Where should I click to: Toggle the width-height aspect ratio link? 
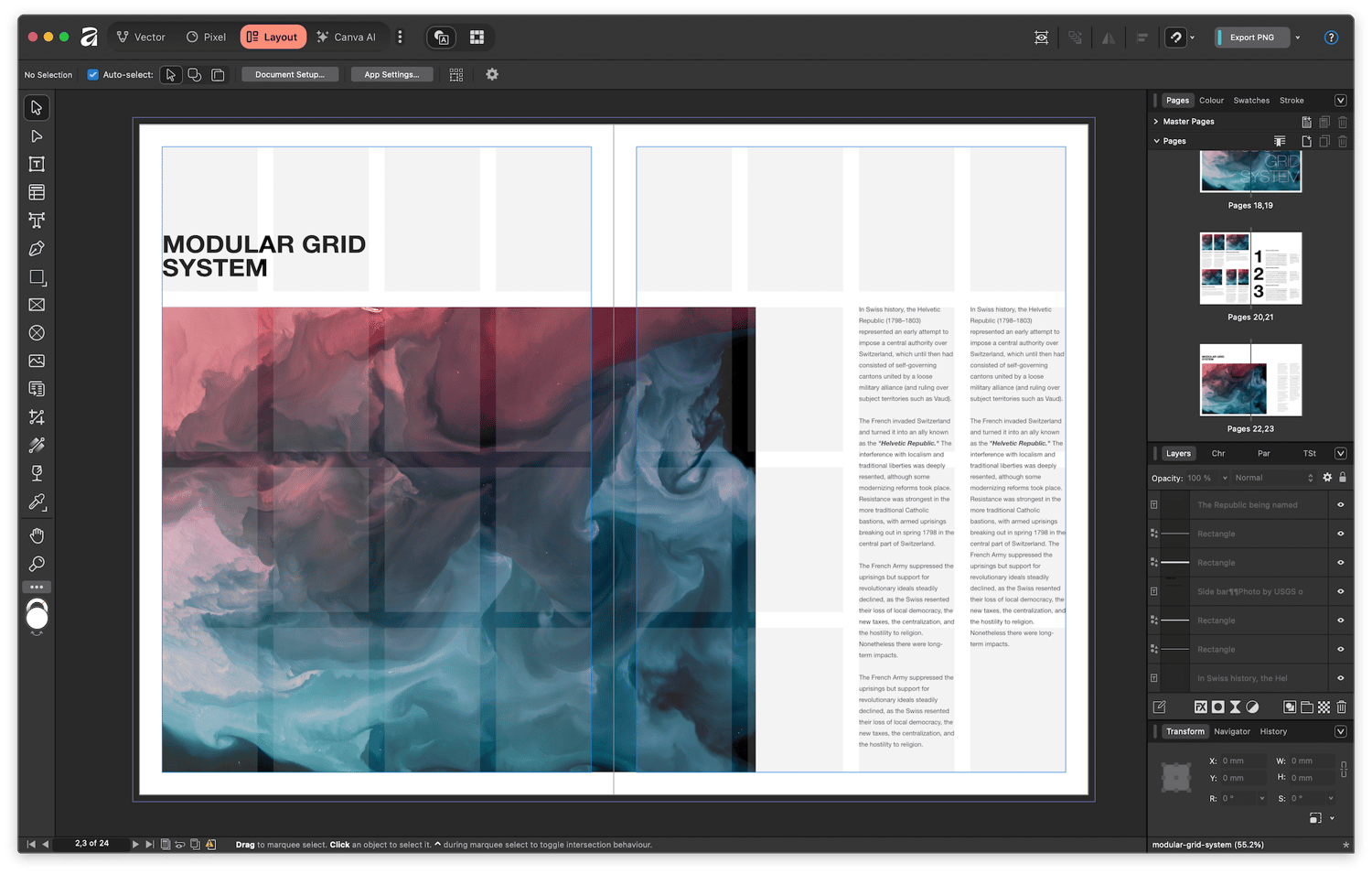(x=1343, y=769)
